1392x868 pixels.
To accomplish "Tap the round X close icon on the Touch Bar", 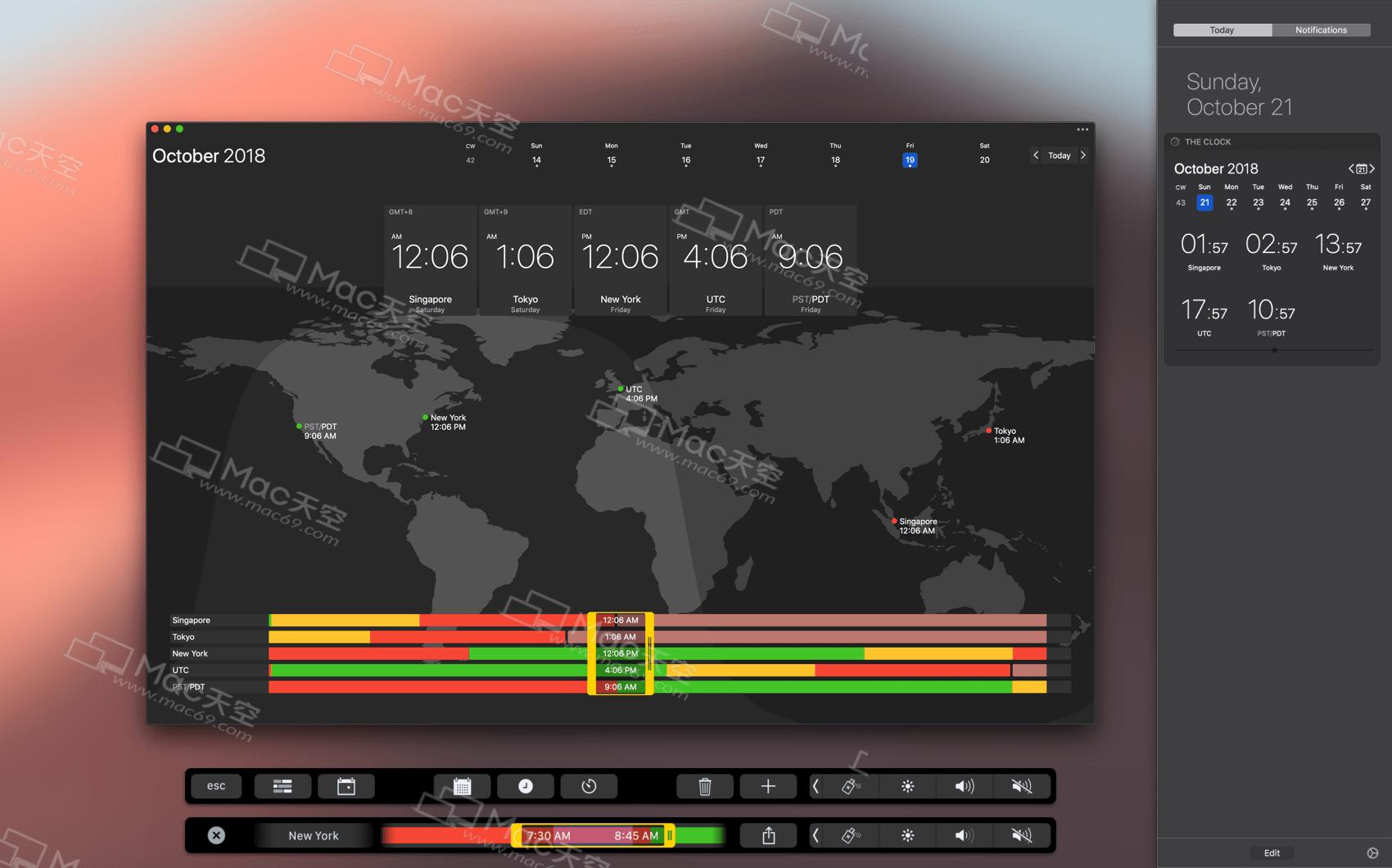I will [x=216, y=835].
